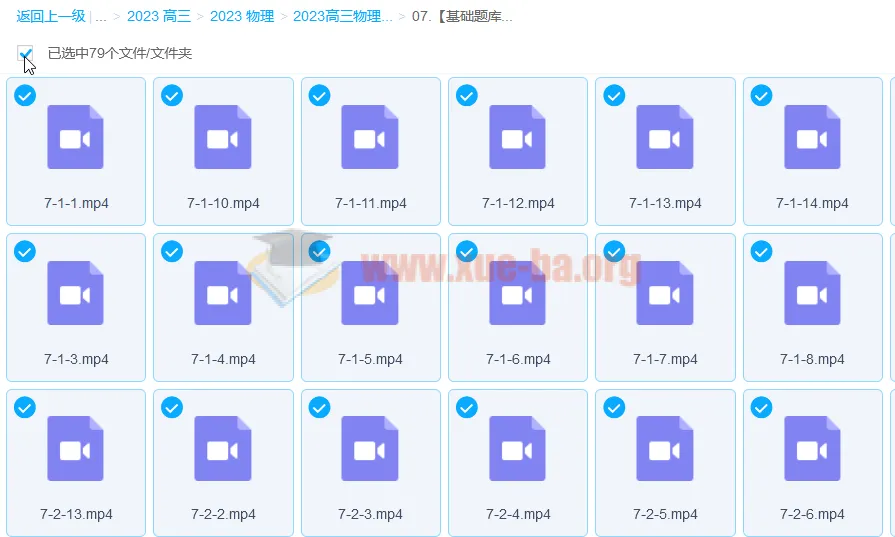
Task: Click the file name text 7-1-11.mp4
Action: [x=370, y=203]
